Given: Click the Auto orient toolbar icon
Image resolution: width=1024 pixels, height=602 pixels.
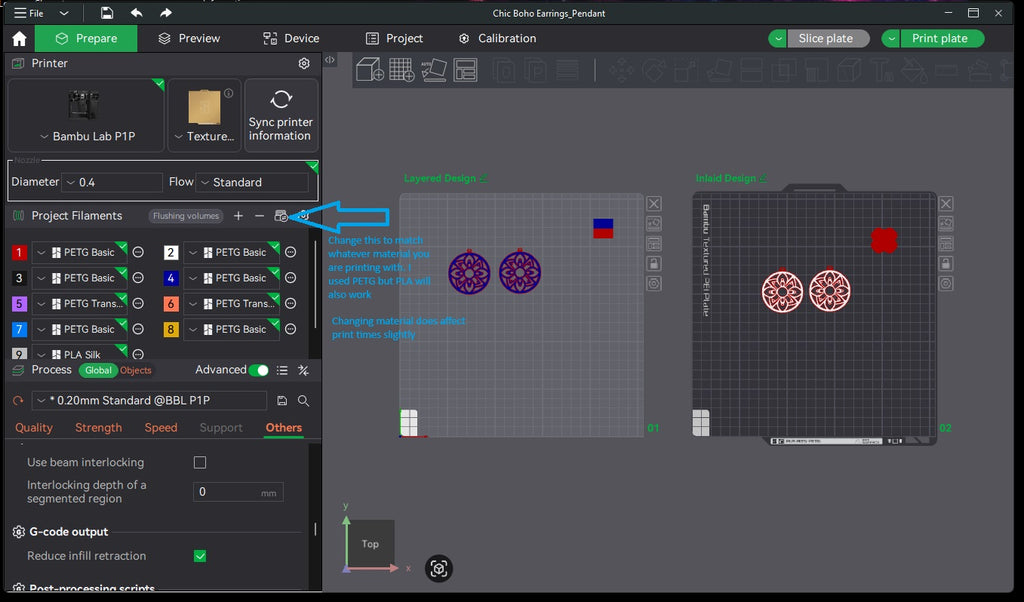Looking at the screenshot, I should (434, 70).
